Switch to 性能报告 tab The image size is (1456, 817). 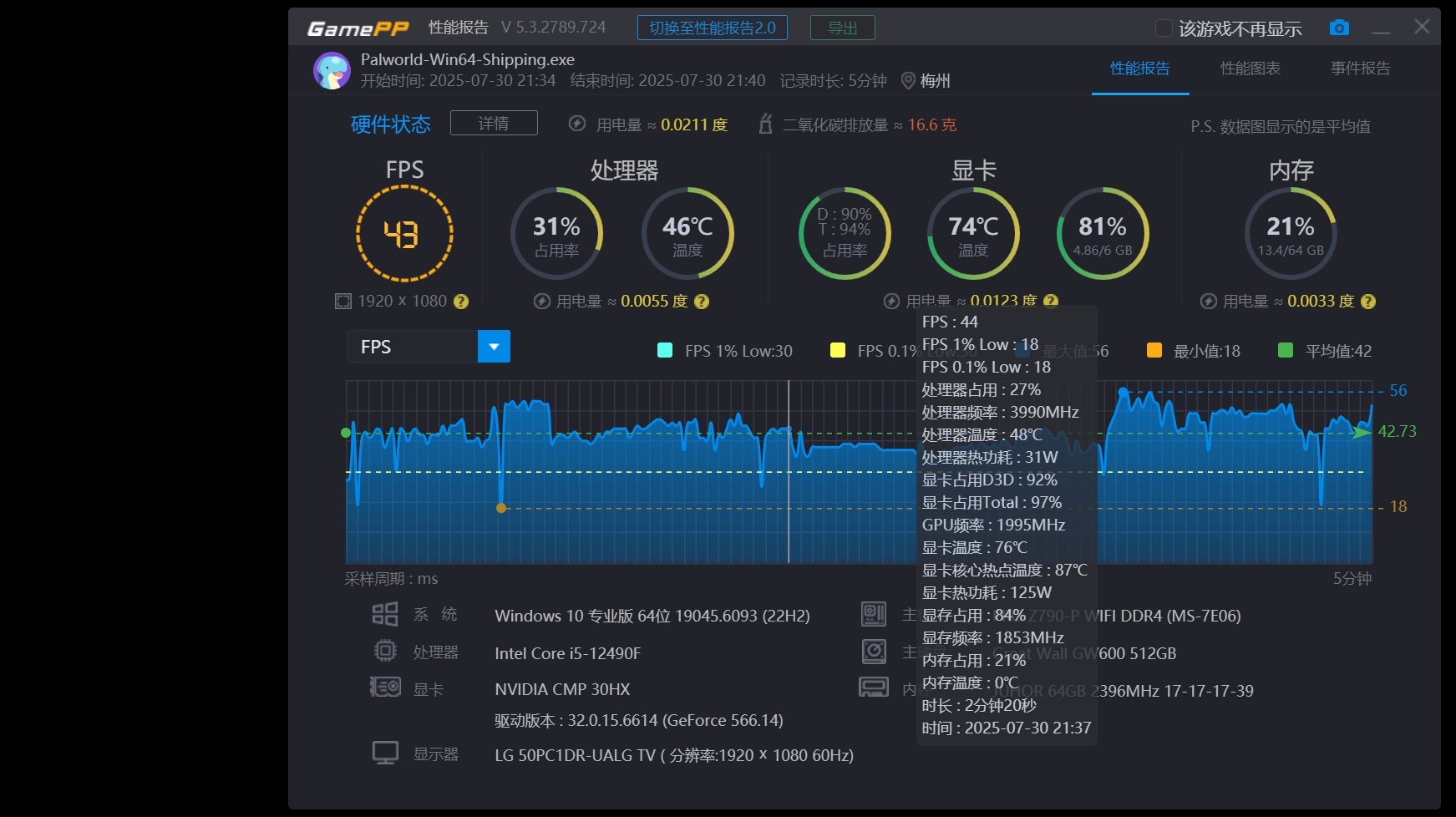pyautogui.click(x=1140, y=69)
